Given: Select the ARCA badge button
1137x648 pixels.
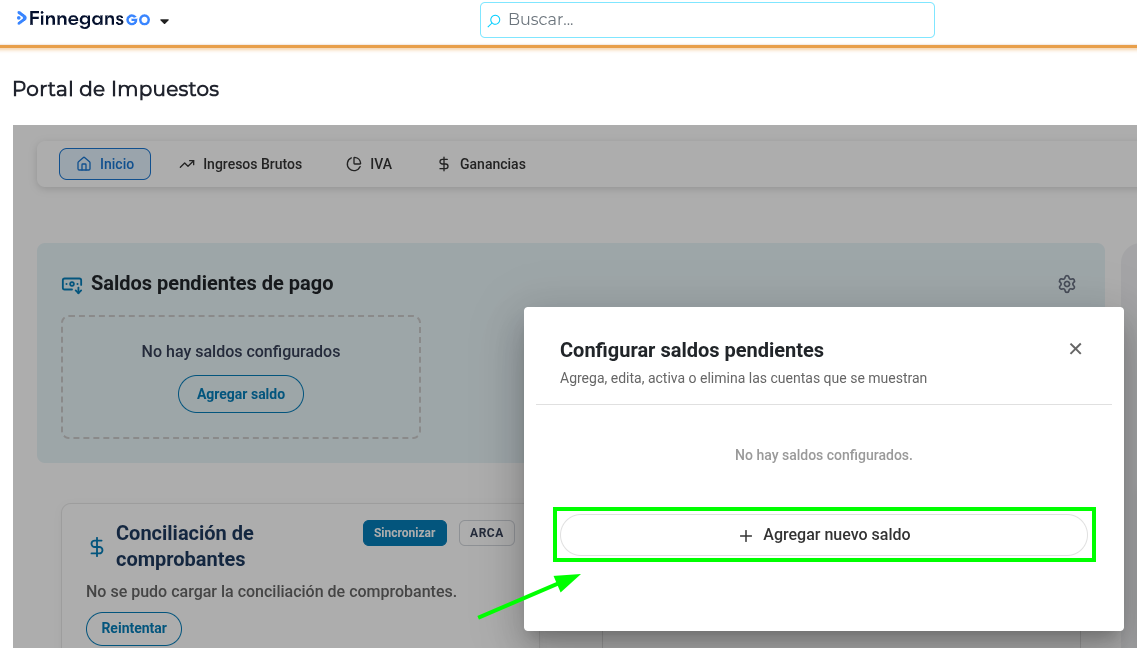Looking at the screenshot, I should click(487, 533).
